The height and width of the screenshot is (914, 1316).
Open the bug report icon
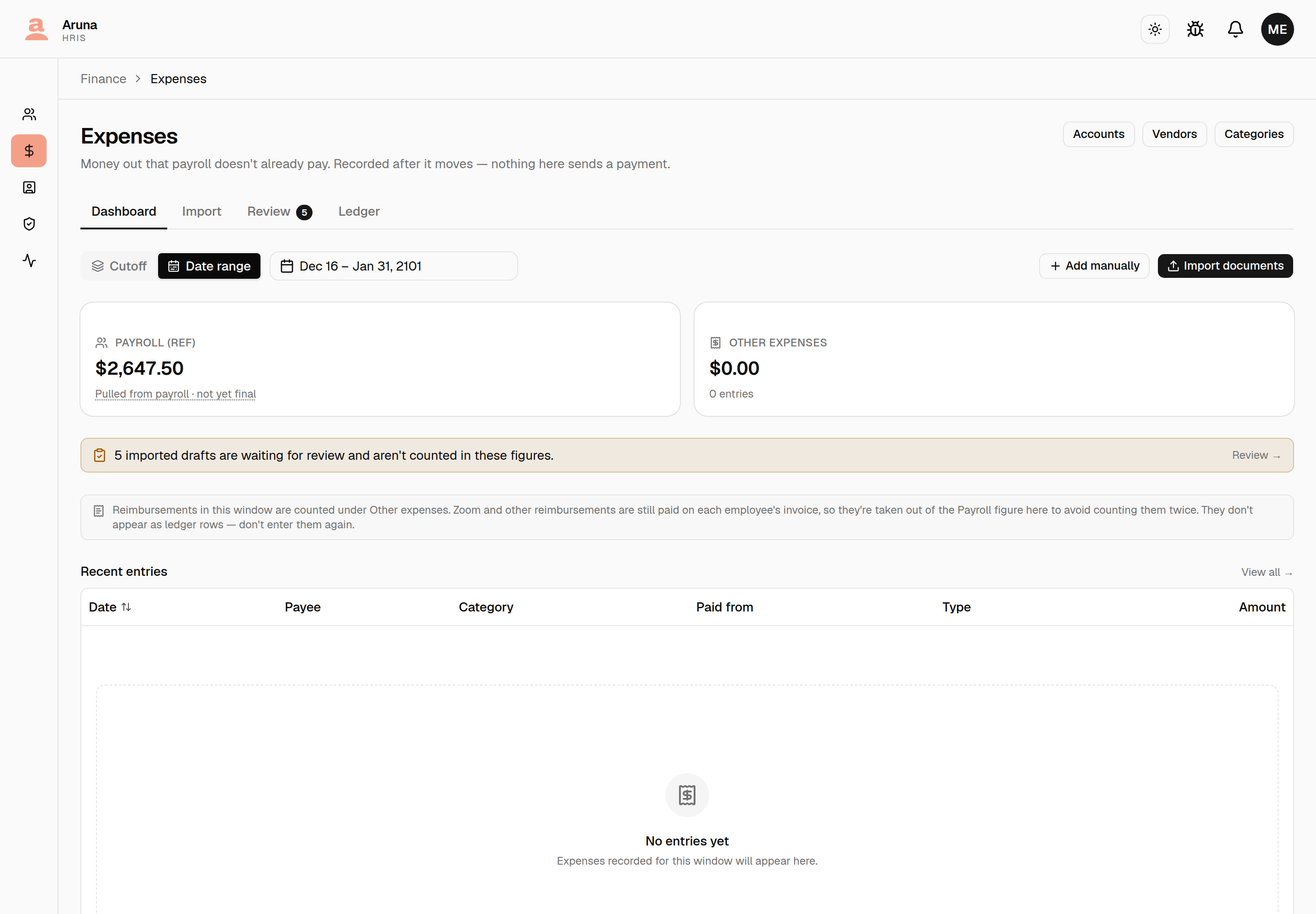coord(1194,29)
